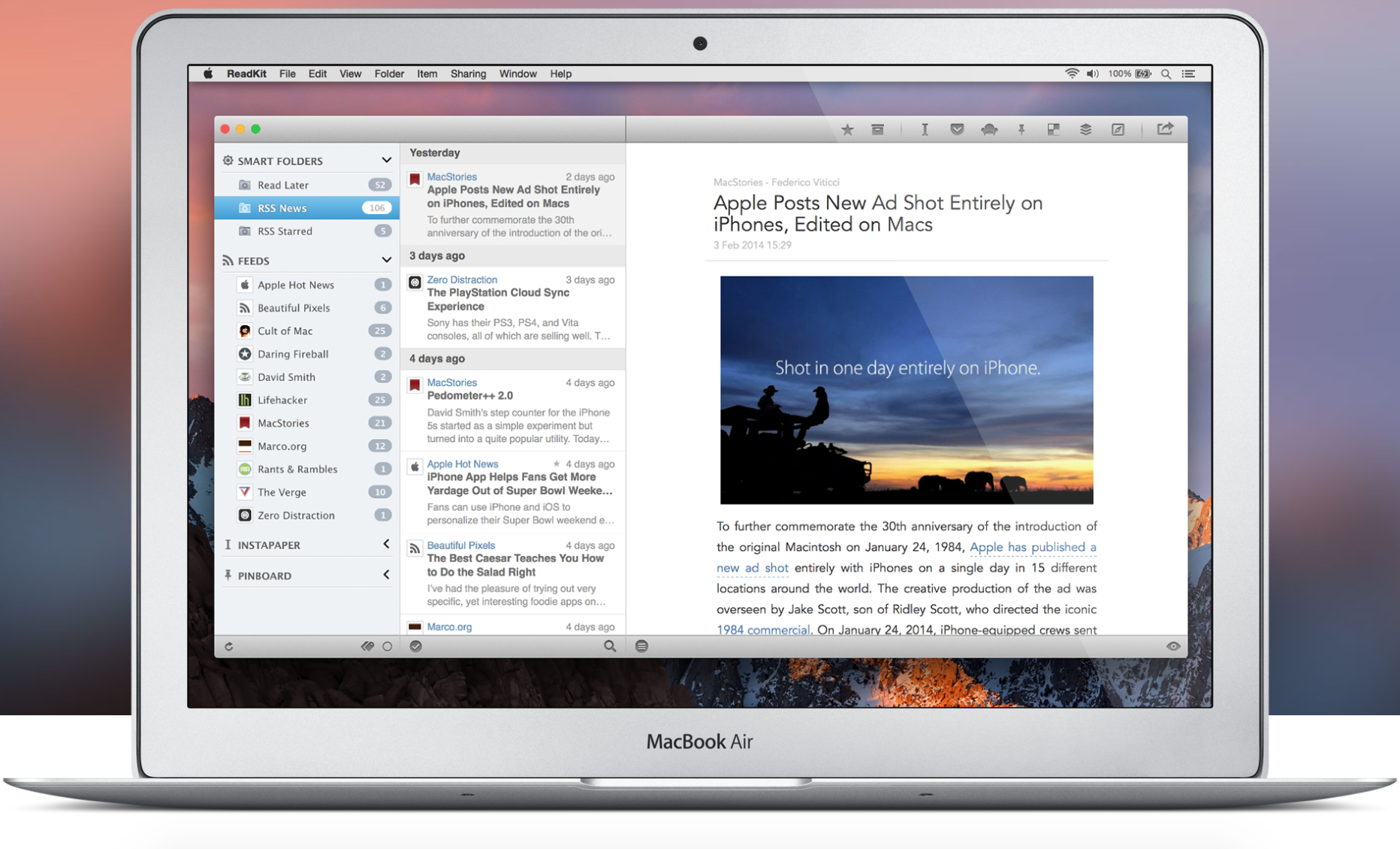Refresh feeds with the reload icon
1400x849 pixels.
click(229, 646)
